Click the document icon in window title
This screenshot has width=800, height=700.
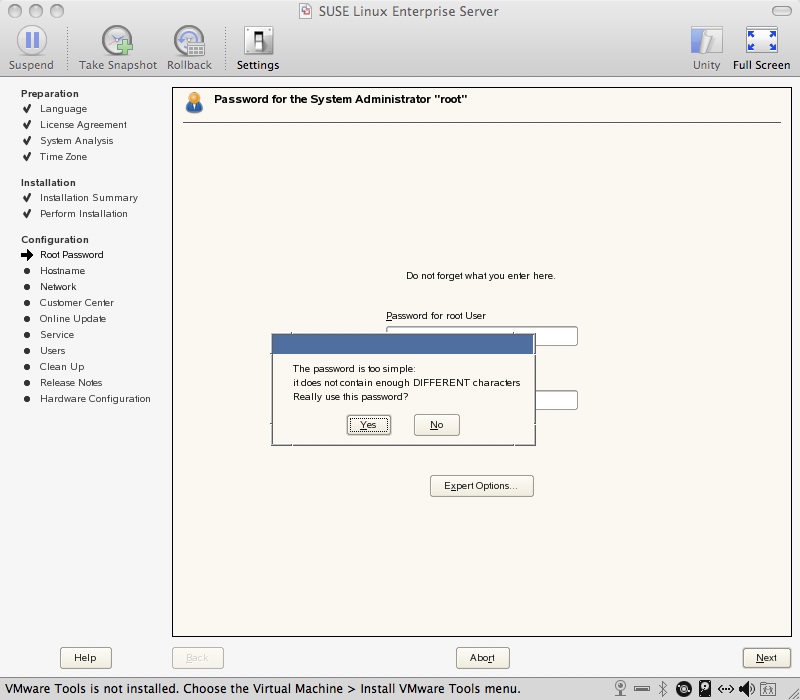point(305,11)
